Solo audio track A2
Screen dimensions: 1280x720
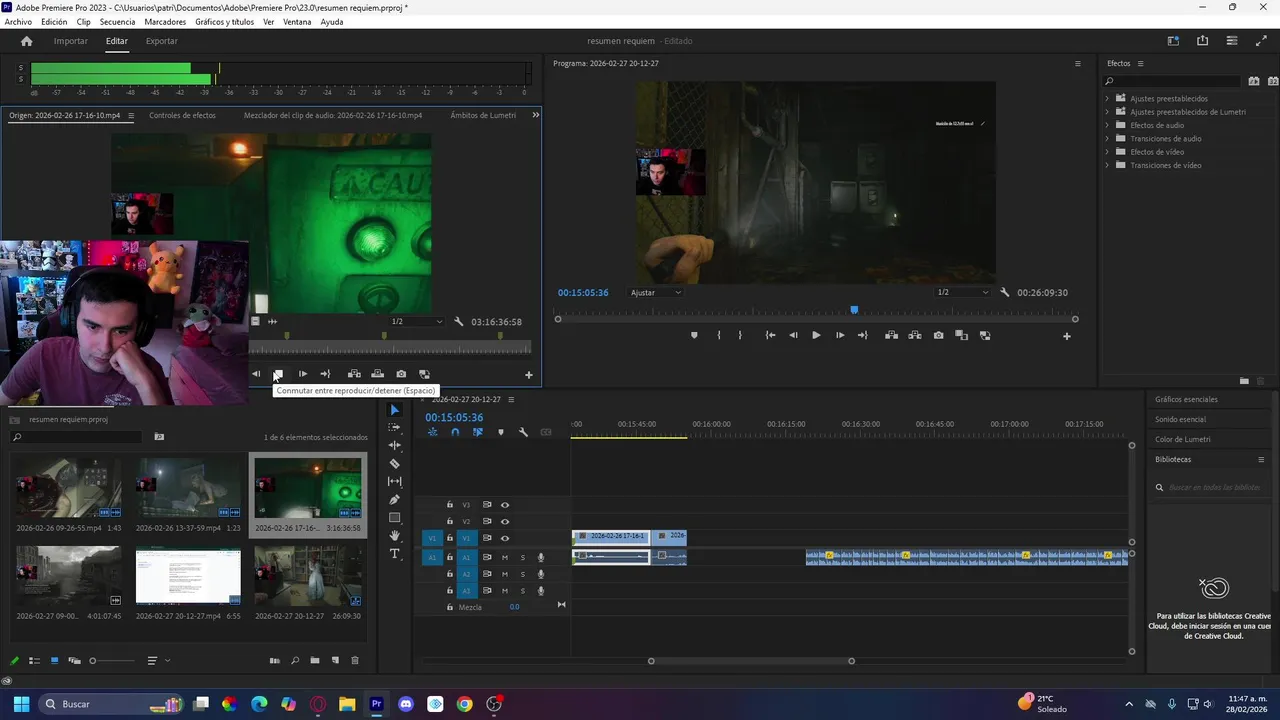click(x=522, y=574)
